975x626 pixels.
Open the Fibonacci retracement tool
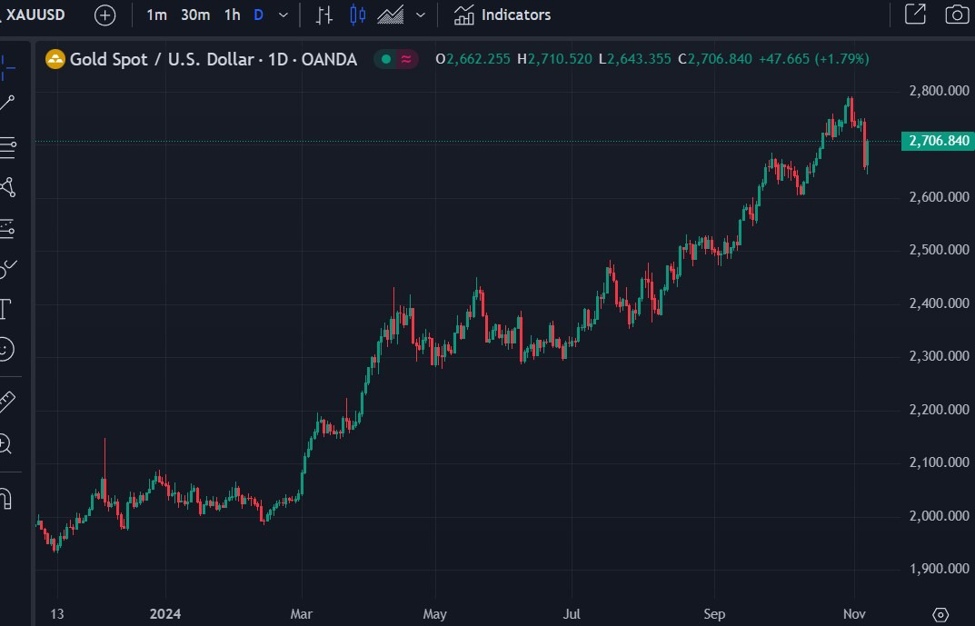click(7, 148)
